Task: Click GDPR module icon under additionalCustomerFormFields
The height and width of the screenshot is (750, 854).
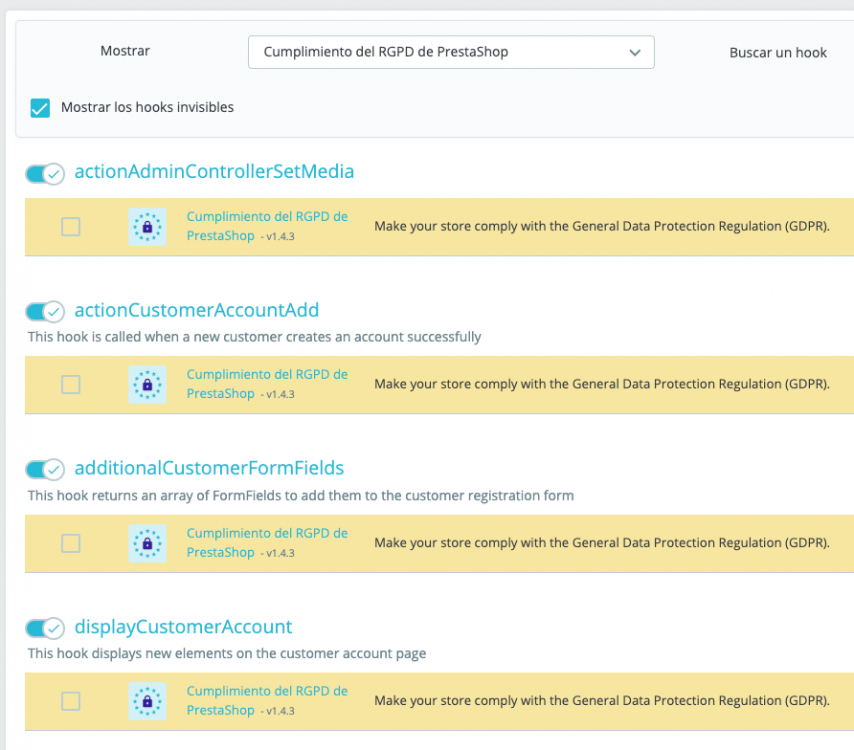Action: click(x=147, y=543)
